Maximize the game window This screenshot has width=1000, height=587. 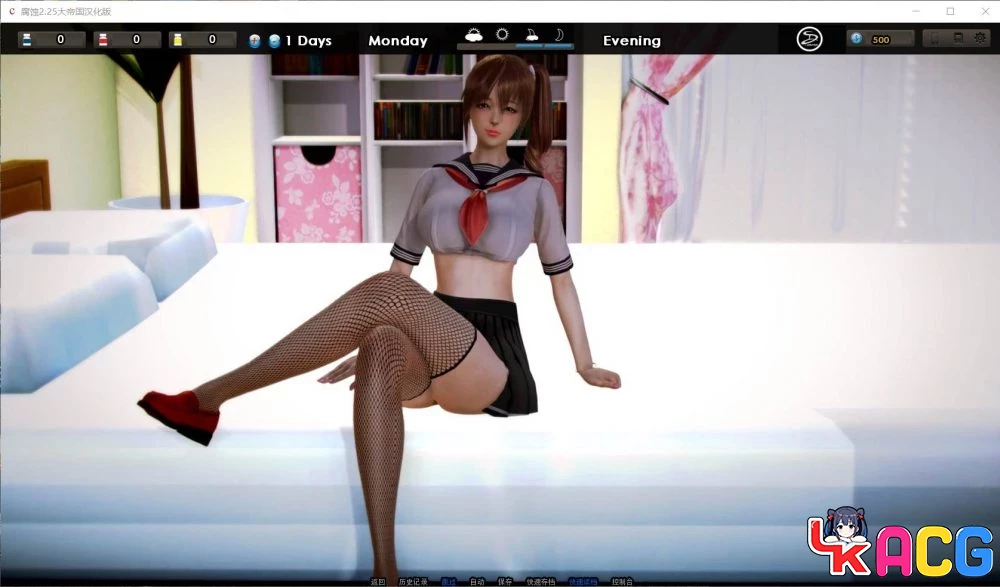pos(950,11)
